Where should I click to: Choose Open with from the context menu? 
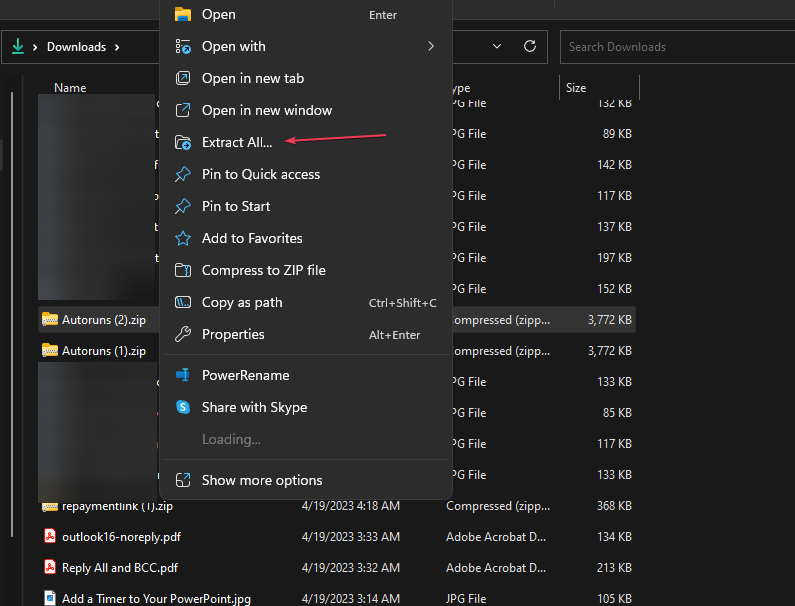tap(306, 46)
